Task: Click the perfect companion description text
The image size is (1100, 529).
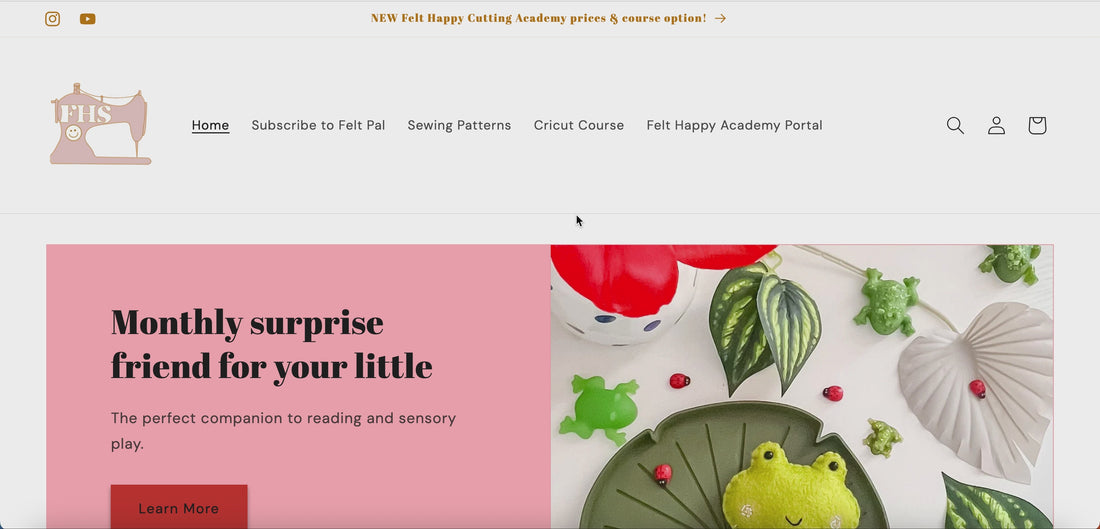Action: point(283,431)
